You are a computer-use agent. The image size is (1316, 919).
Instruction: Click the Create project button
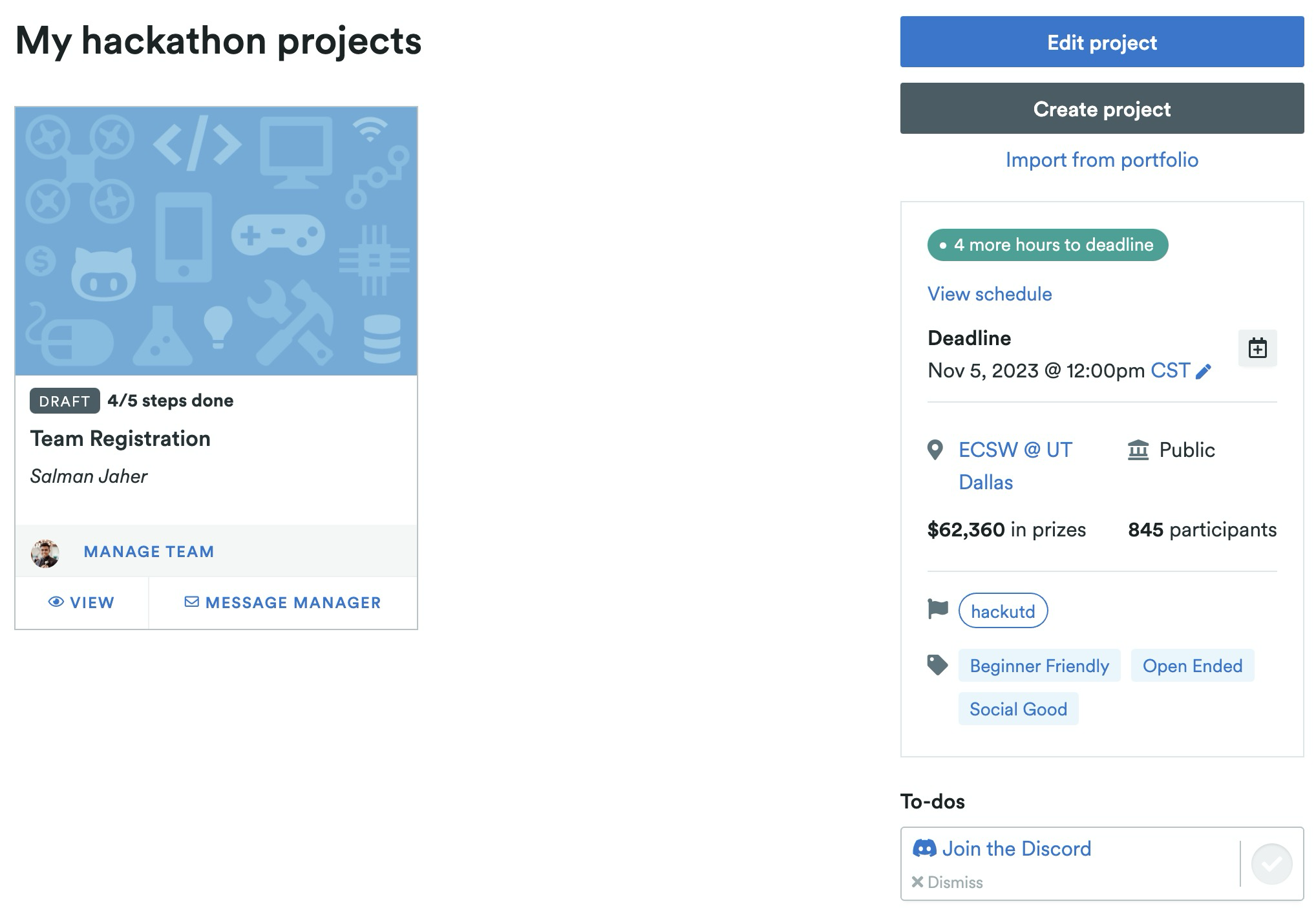1101,109
